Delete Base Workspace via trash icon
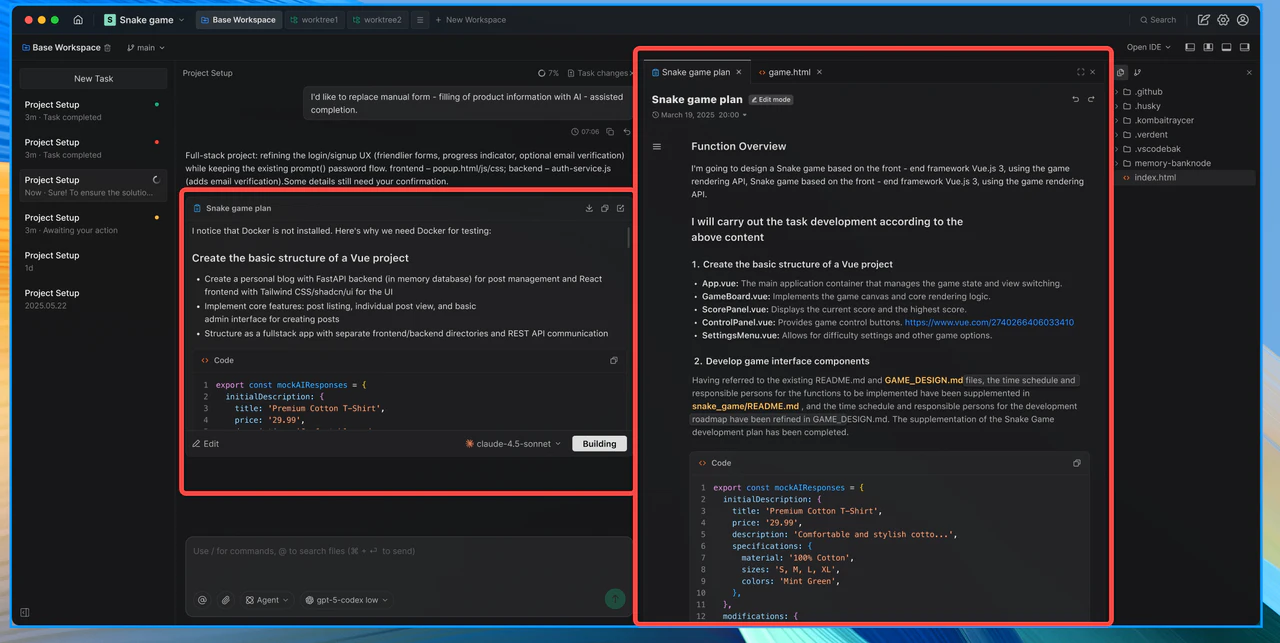 click(x=108, y=47)
